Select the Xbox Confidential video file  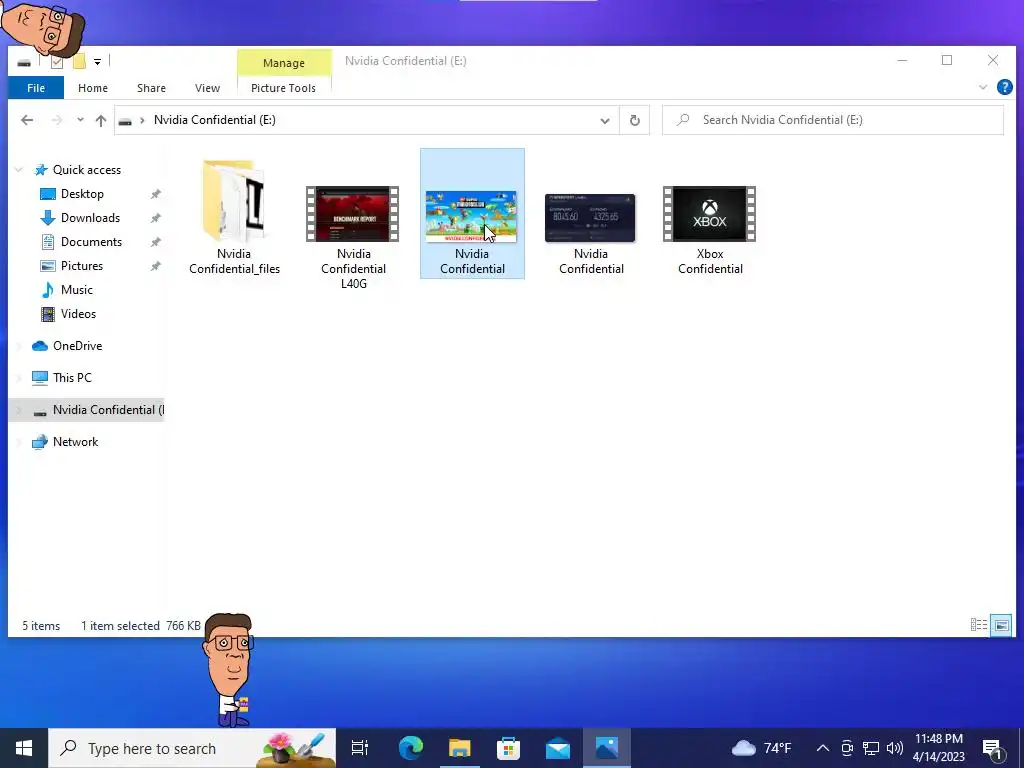click(710, 230)
